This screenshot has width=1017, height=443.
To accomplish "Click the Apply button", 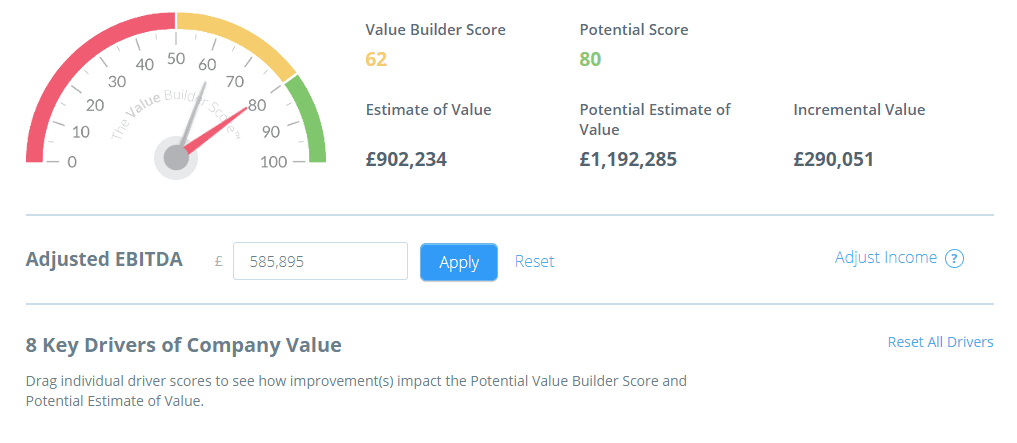I will pyautogui.click(x=459, y=262).
